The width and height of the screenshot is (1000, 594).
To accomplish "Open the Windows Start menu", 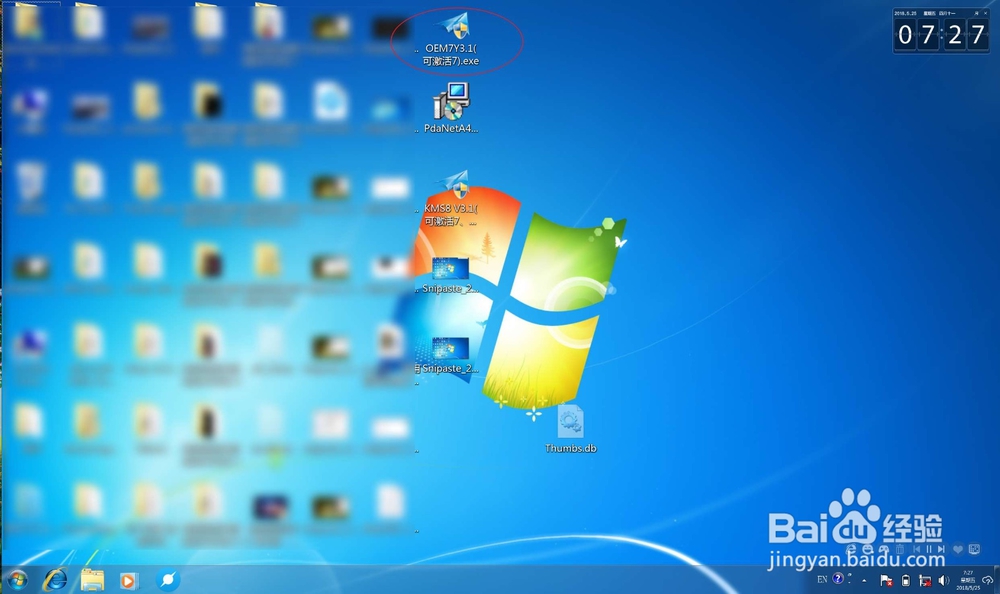I will point(17,579).
